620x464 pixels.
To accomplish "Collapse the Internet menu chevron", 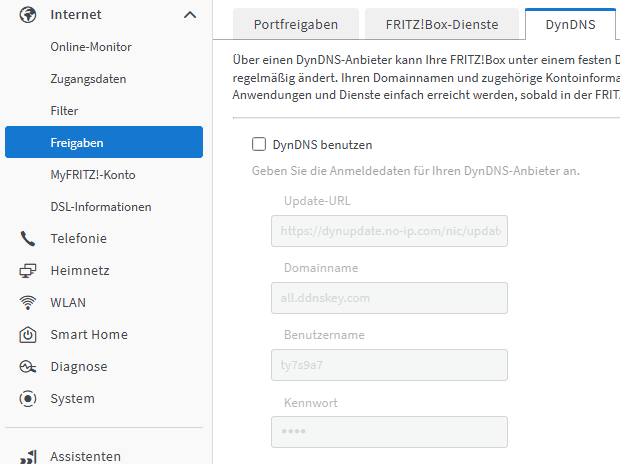I will tap(190, 15).
